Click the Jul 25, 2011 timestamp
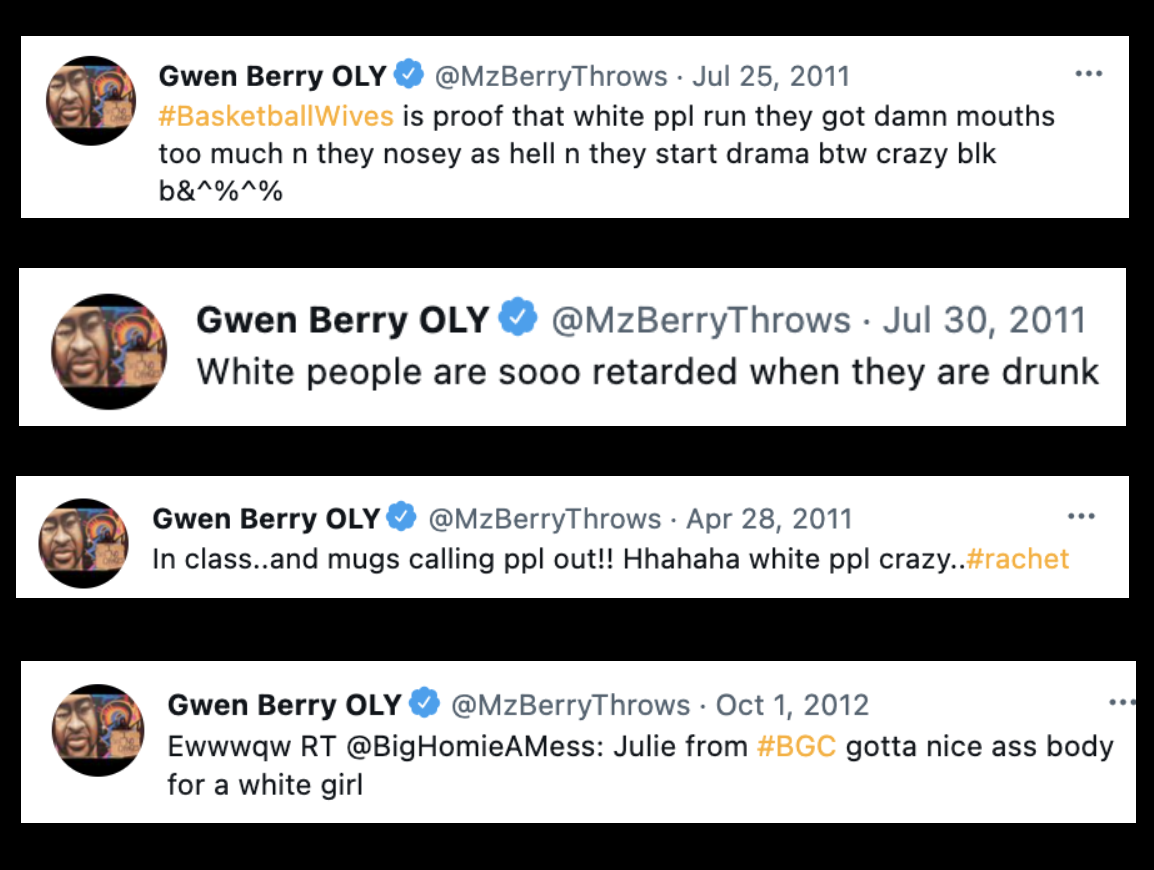 tap(770, 76)
